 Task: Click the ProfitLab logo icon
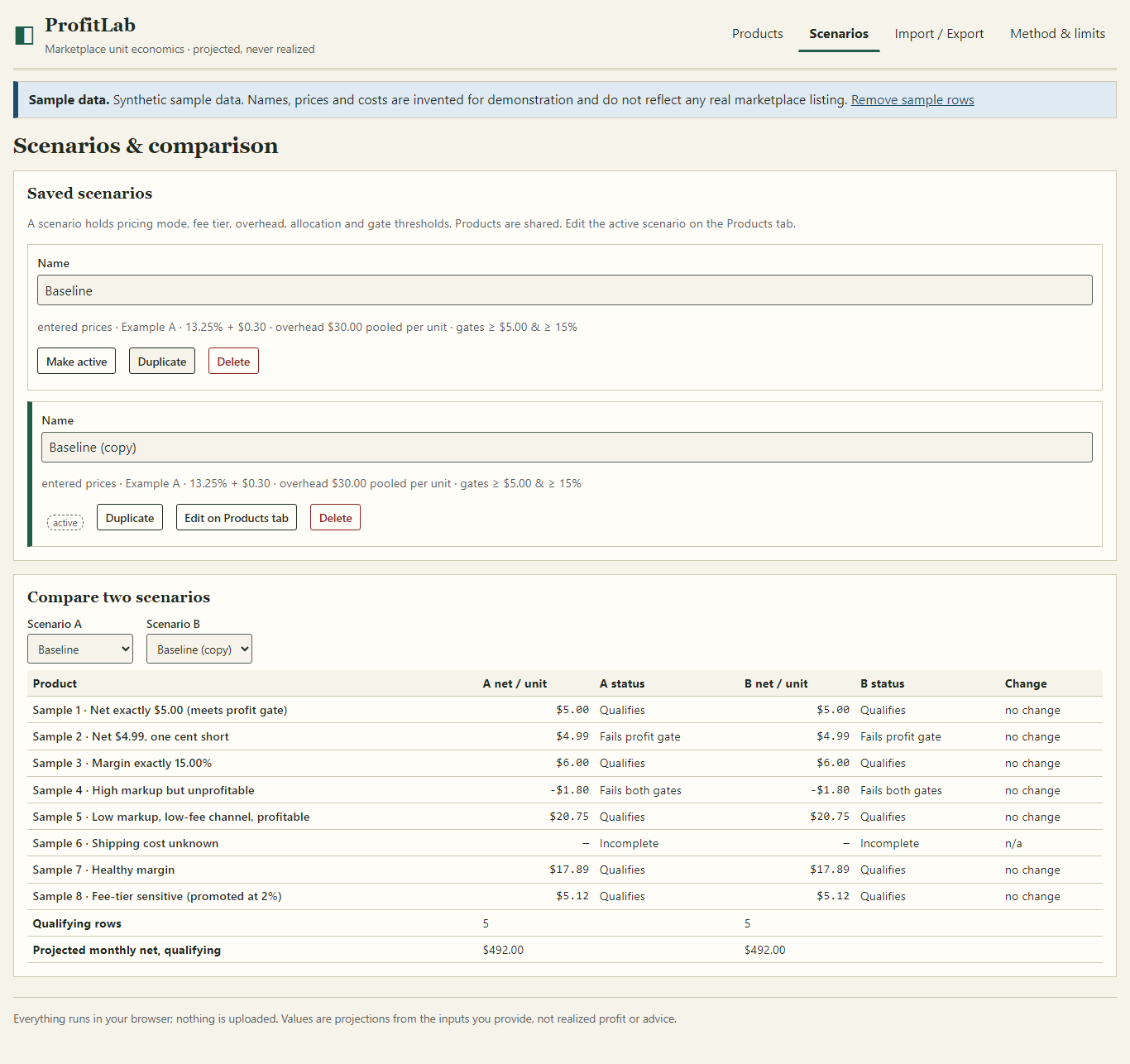click(25, 35)
